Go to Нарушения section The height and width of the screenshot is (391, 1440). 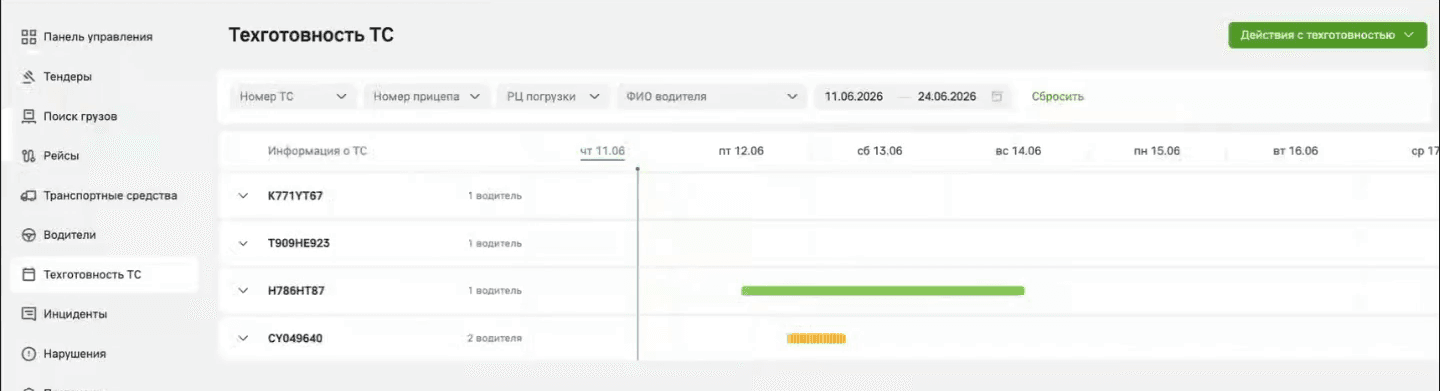tap(75, 354)
